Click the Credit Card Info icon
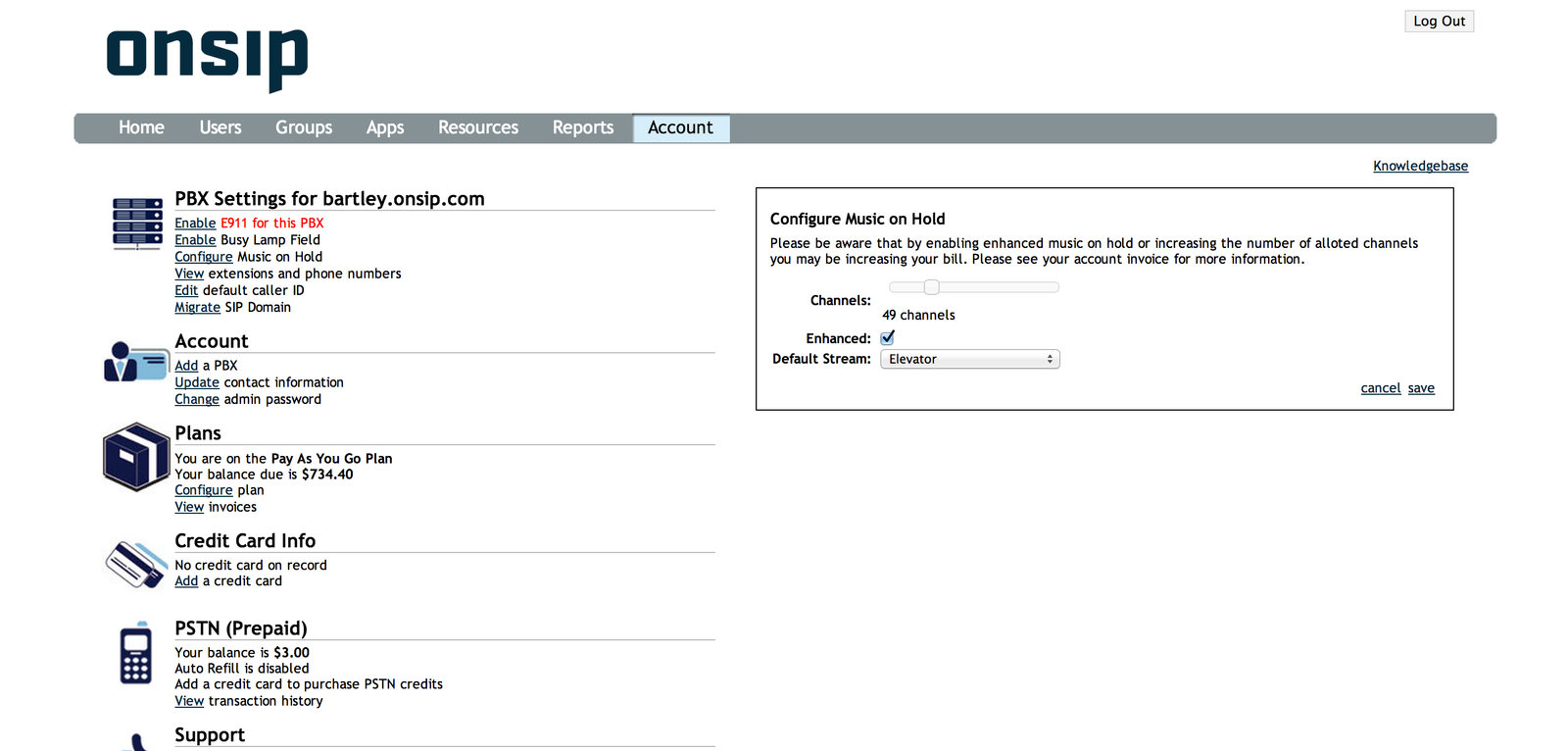Image resolution: width=1568 pixels, height=751 pixels. point(136,565)
